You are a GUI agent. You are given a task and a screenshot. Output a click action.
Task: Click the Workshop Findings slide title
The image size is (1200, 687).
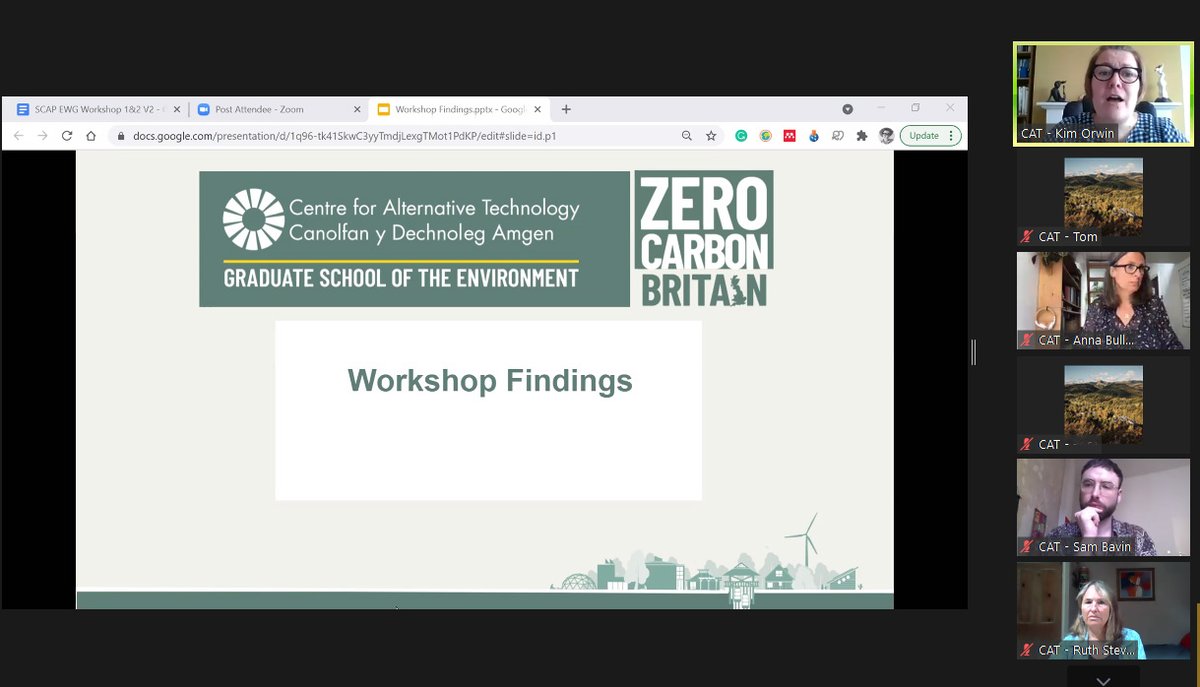coord(490,381)
